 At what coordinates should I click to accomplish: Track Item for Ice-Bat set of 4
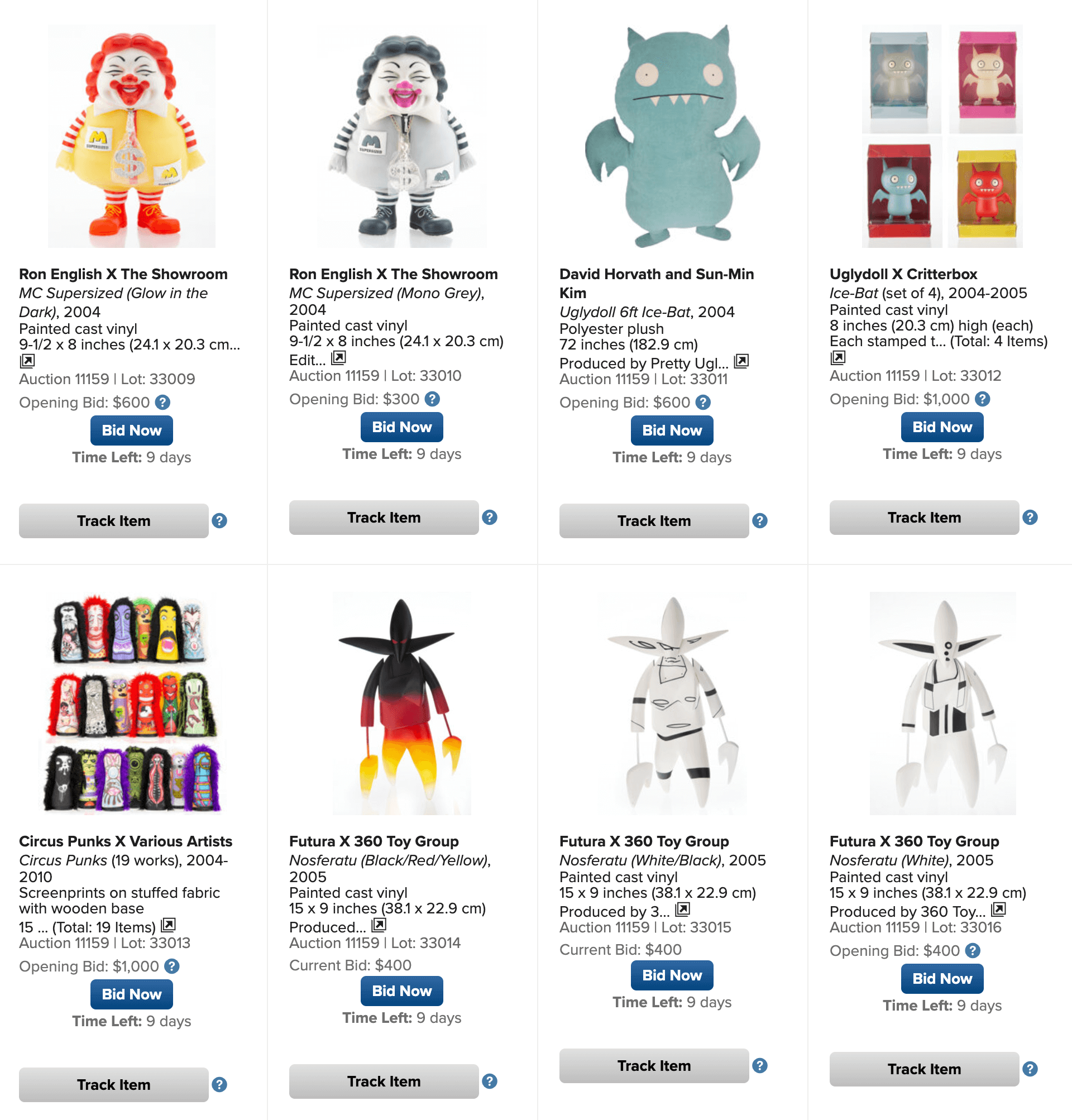pyautogui.click(x=923, y=517)
